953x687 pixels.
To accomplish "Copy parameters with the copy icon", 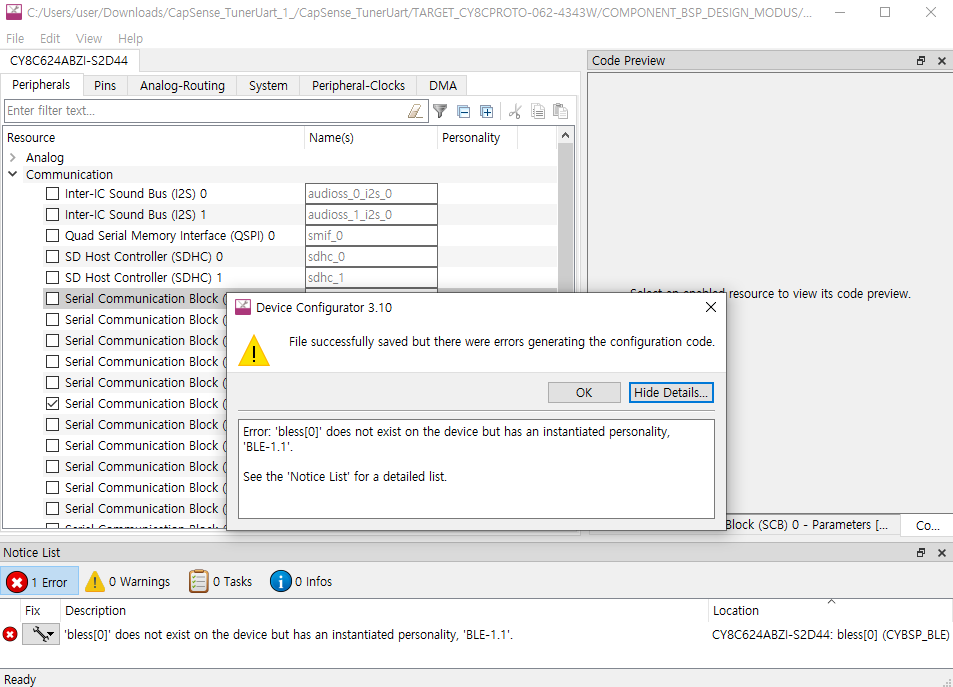I will click(539, 111).
